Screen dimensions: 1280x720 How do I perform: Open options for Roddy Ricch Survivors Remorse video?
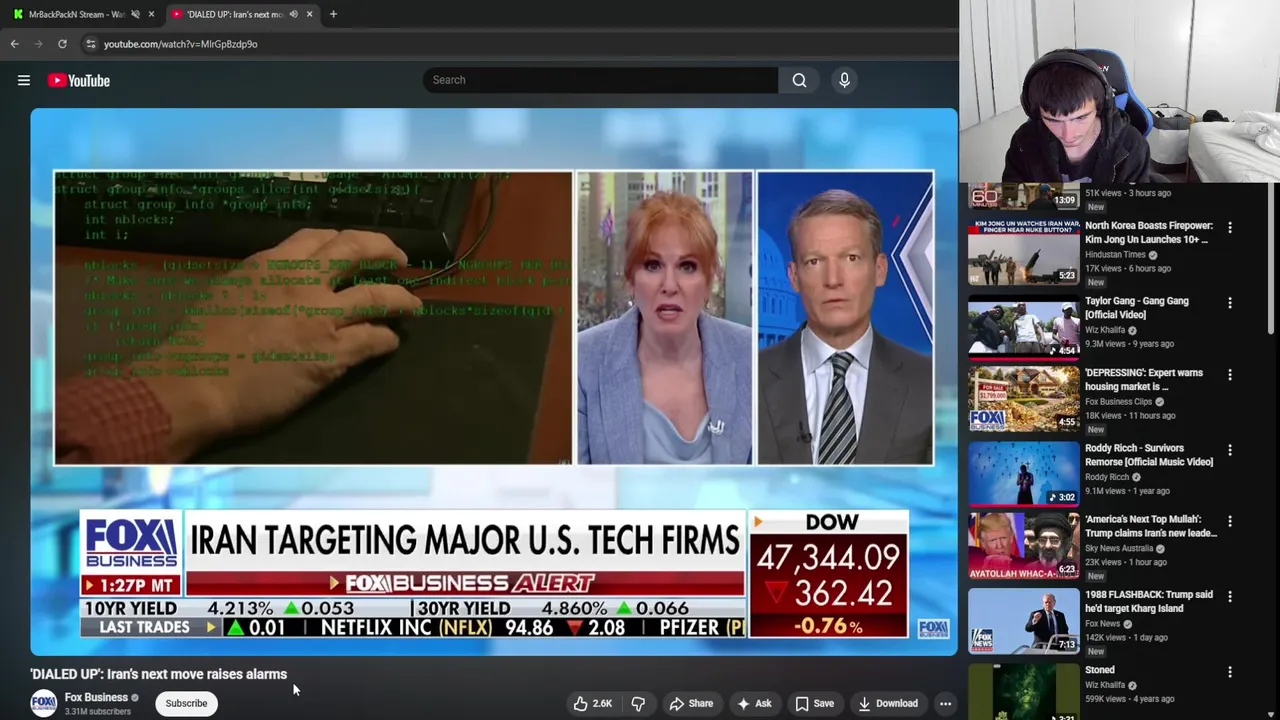(1230, 451)
